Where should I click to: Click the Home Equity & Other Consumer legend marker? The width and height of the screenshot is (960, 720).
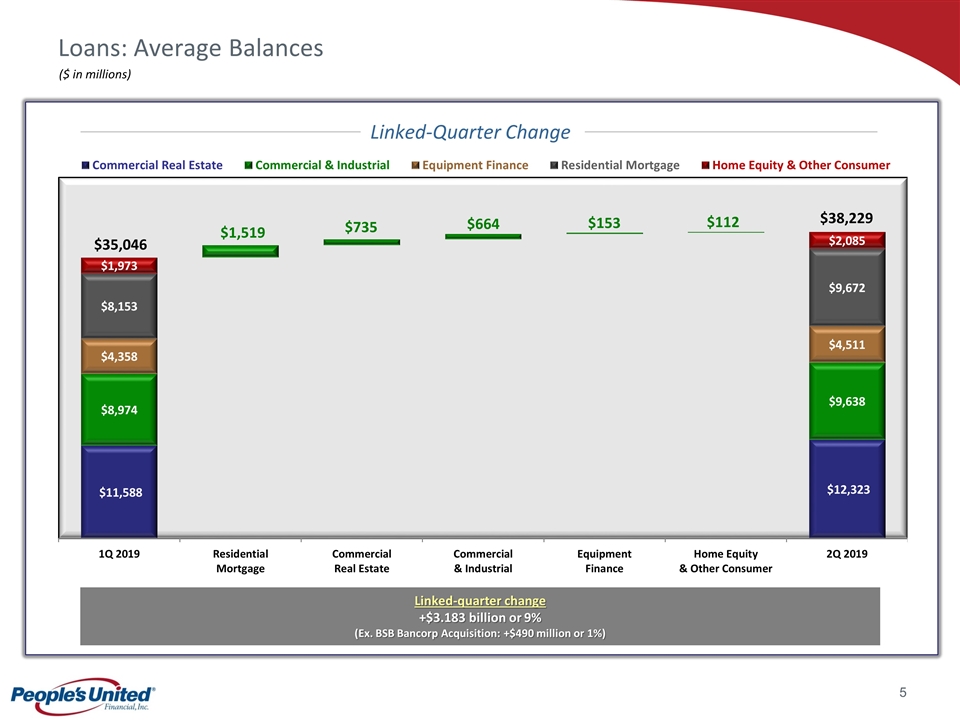pyautogui.click(x=704, y=166)
